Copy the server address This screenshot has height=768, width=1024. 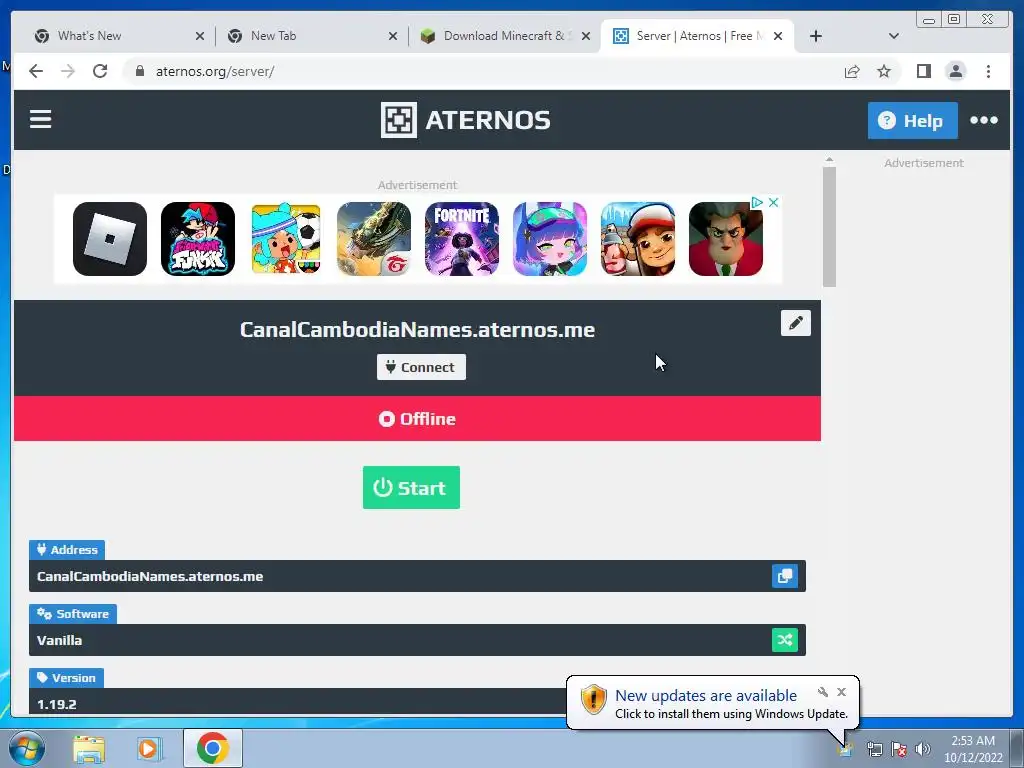click(x=785, y=576)
